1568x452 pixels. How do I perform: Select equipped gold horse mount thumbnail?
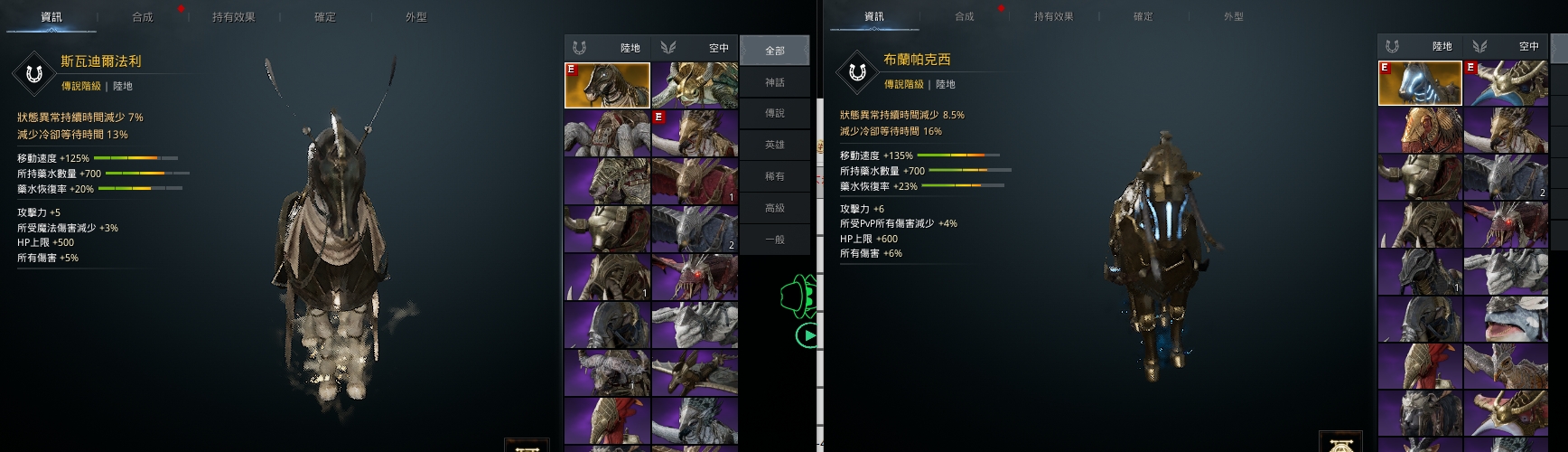point(607,85)
